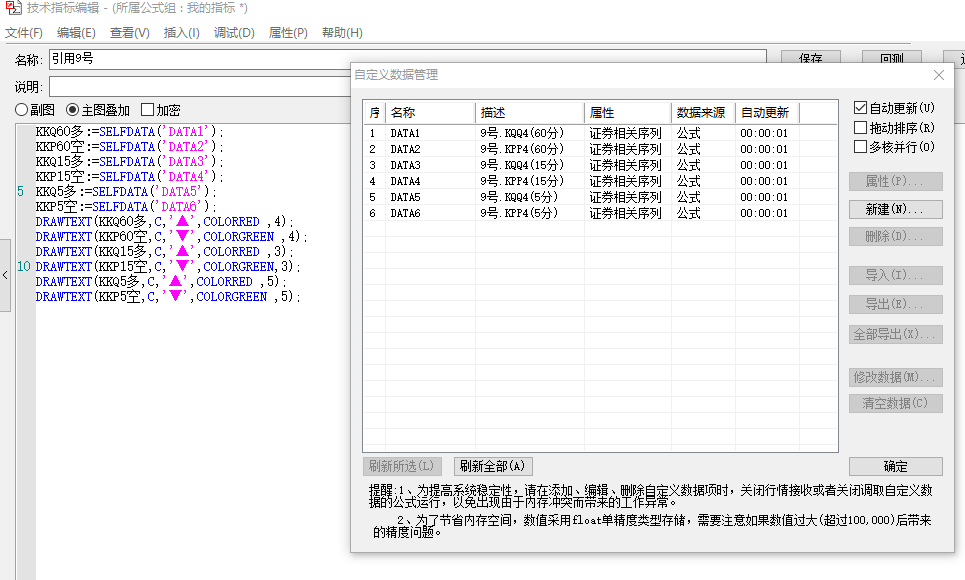This screenshot has height=580, width=965.
Task: Open the 插入(I) menu
Action: click(x=181, y=33)
